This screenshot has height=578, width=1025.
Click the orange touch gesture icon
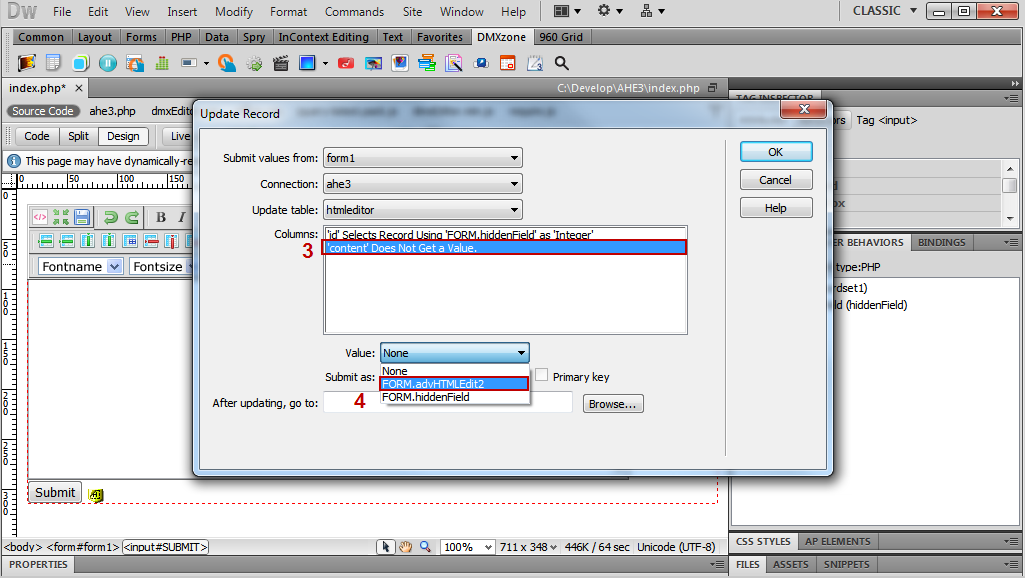pos(227,63)
